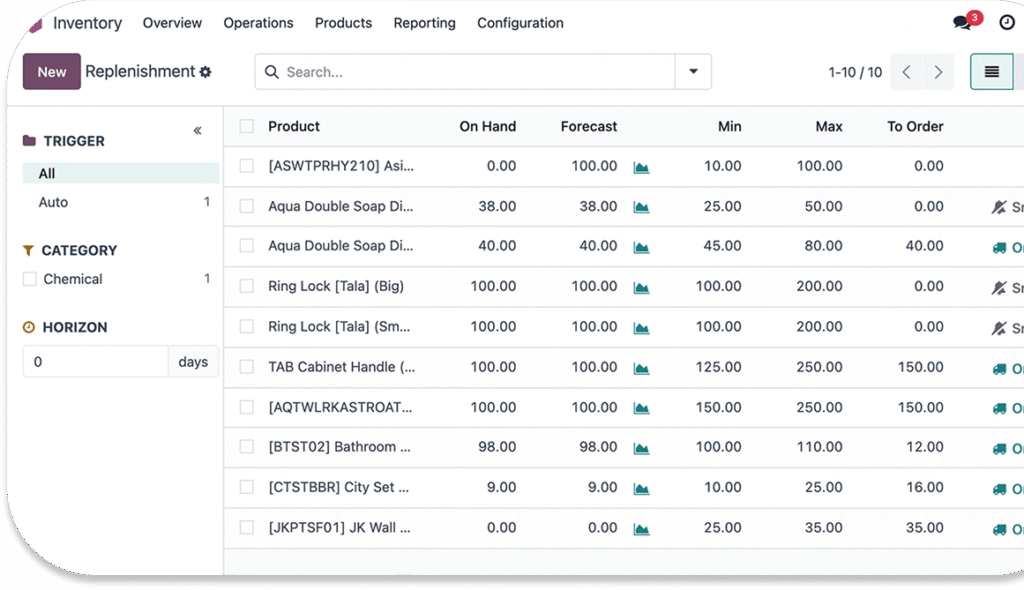Open the messages chat icon with badge
This screenshot has width=1024, height=590.
pos(963,23)
